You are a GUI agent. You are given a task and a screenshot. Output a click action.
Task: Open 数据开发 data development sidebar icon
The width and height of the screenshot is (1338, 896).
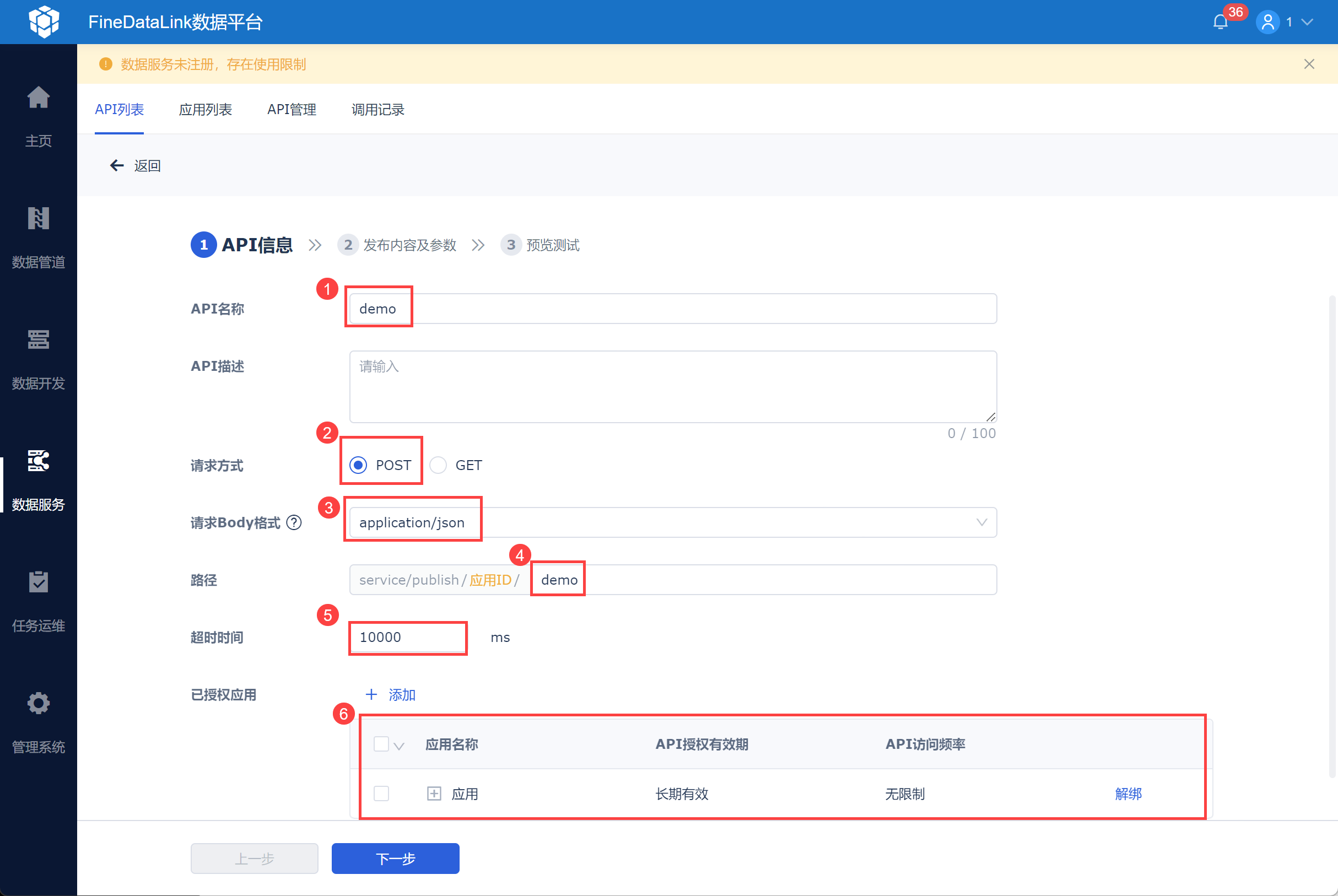click(38, 339)
